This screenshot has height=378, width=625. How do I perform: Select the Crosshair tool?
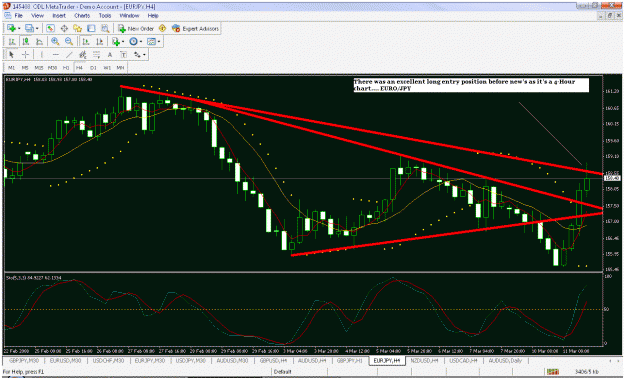click(25, 55)
